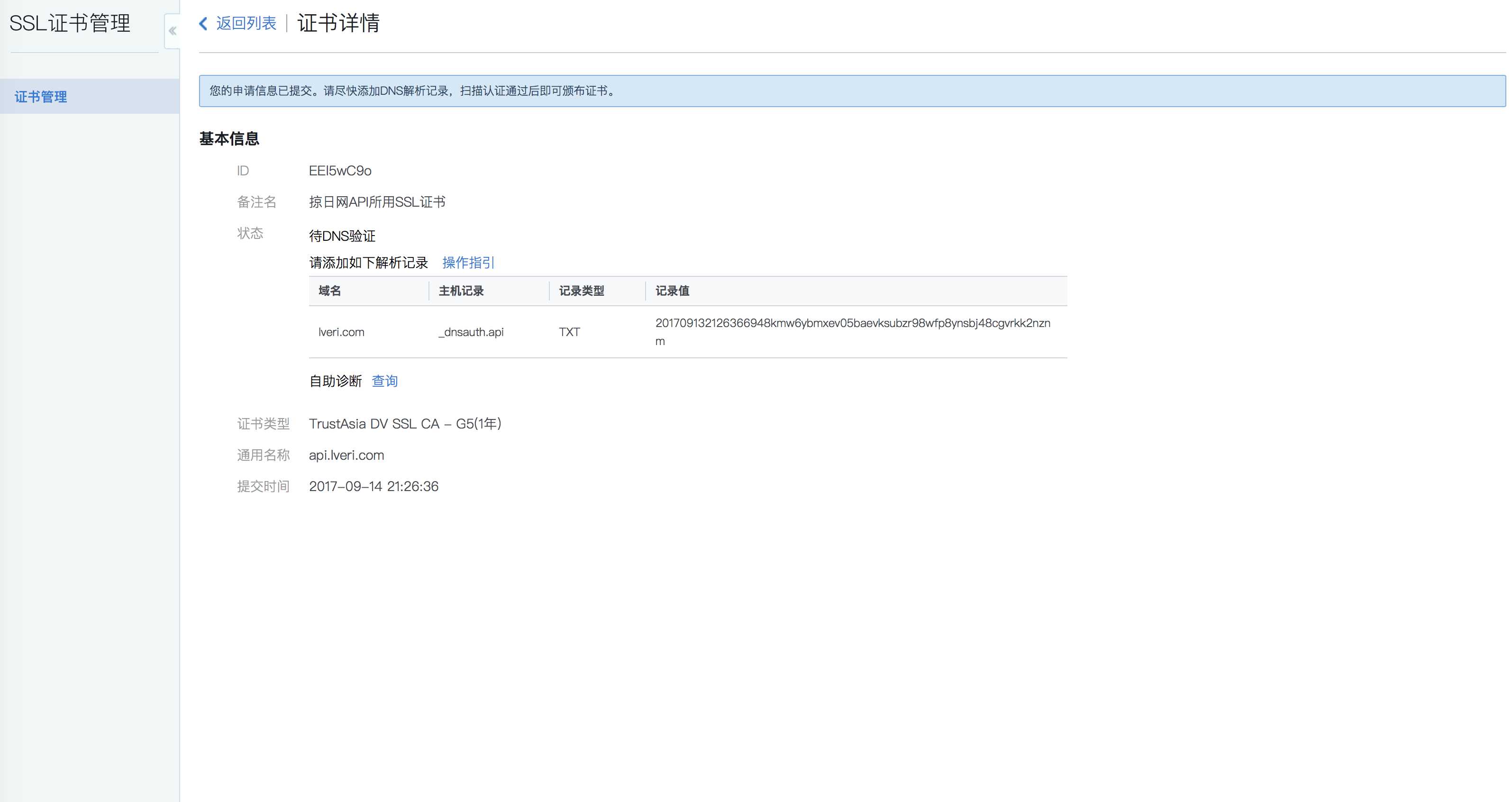The image size is (1512, 802).
Task: Open the 操作指引 guide link
Action: (468, 263)
